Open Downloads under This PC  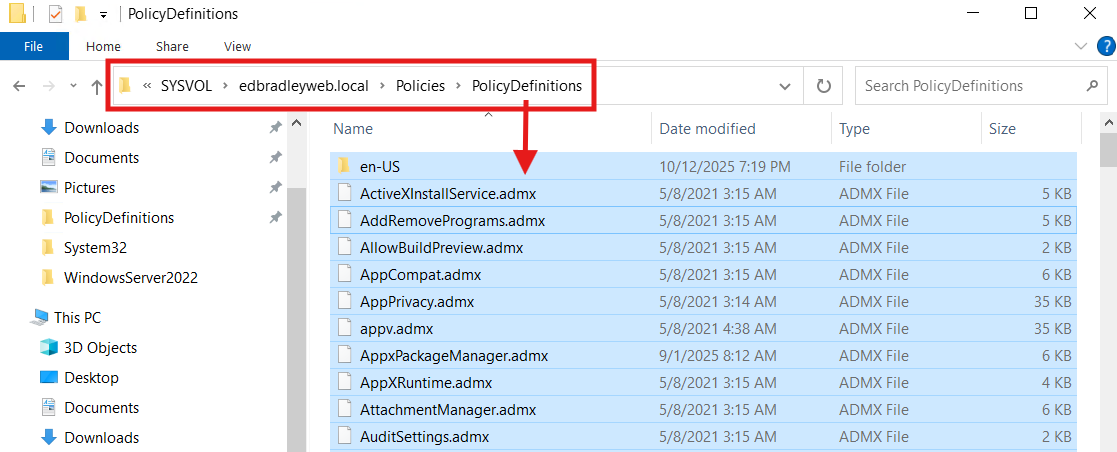(x=101, y=438)
